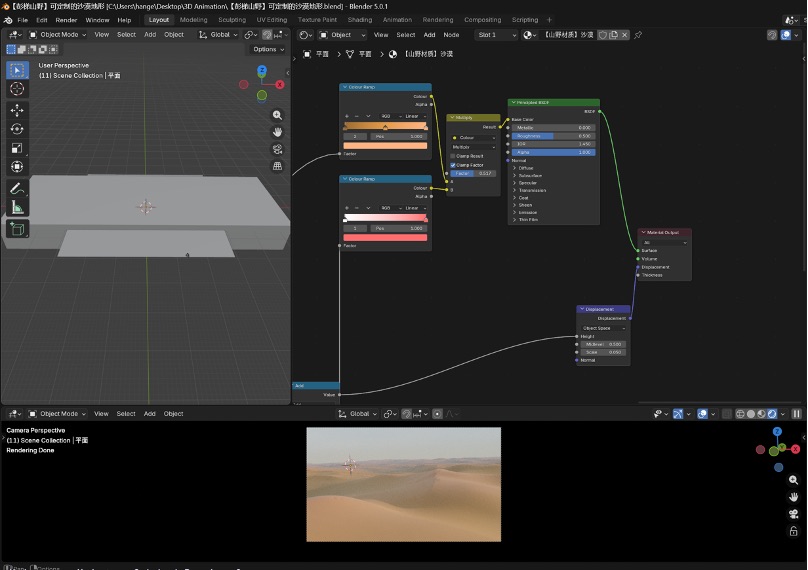
Task: Open Slot 1 dropdown
Action: coord(496,35)
